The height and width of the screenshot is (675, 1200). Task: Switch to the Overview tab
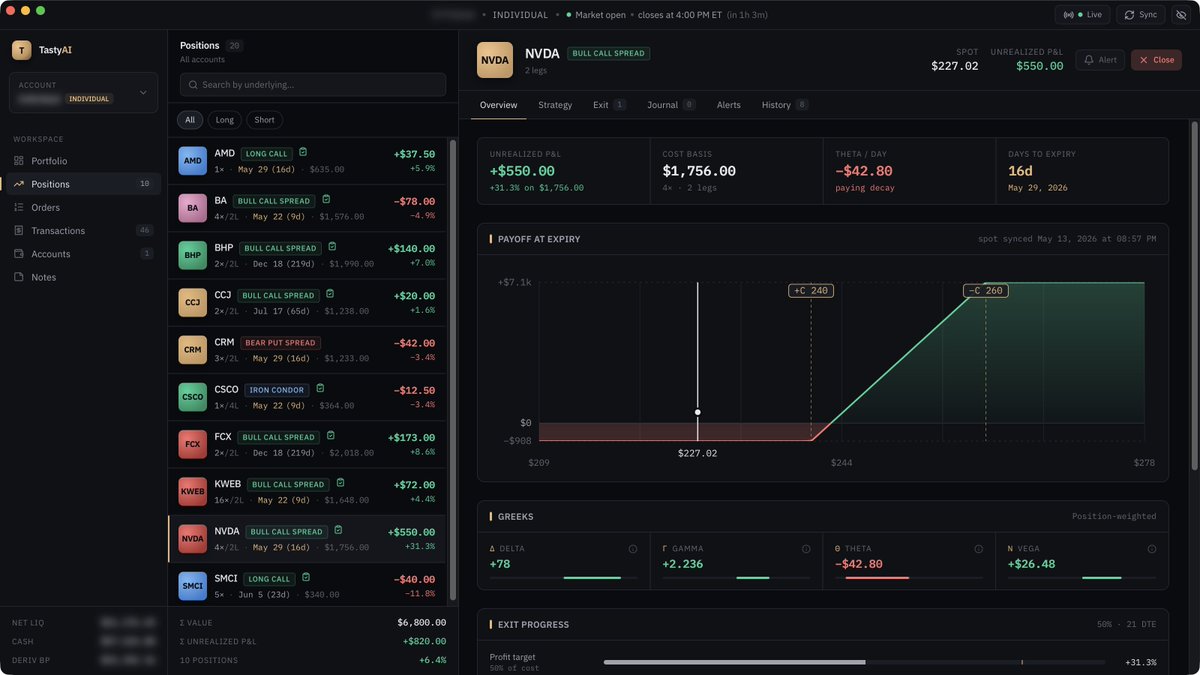[498, 105]
